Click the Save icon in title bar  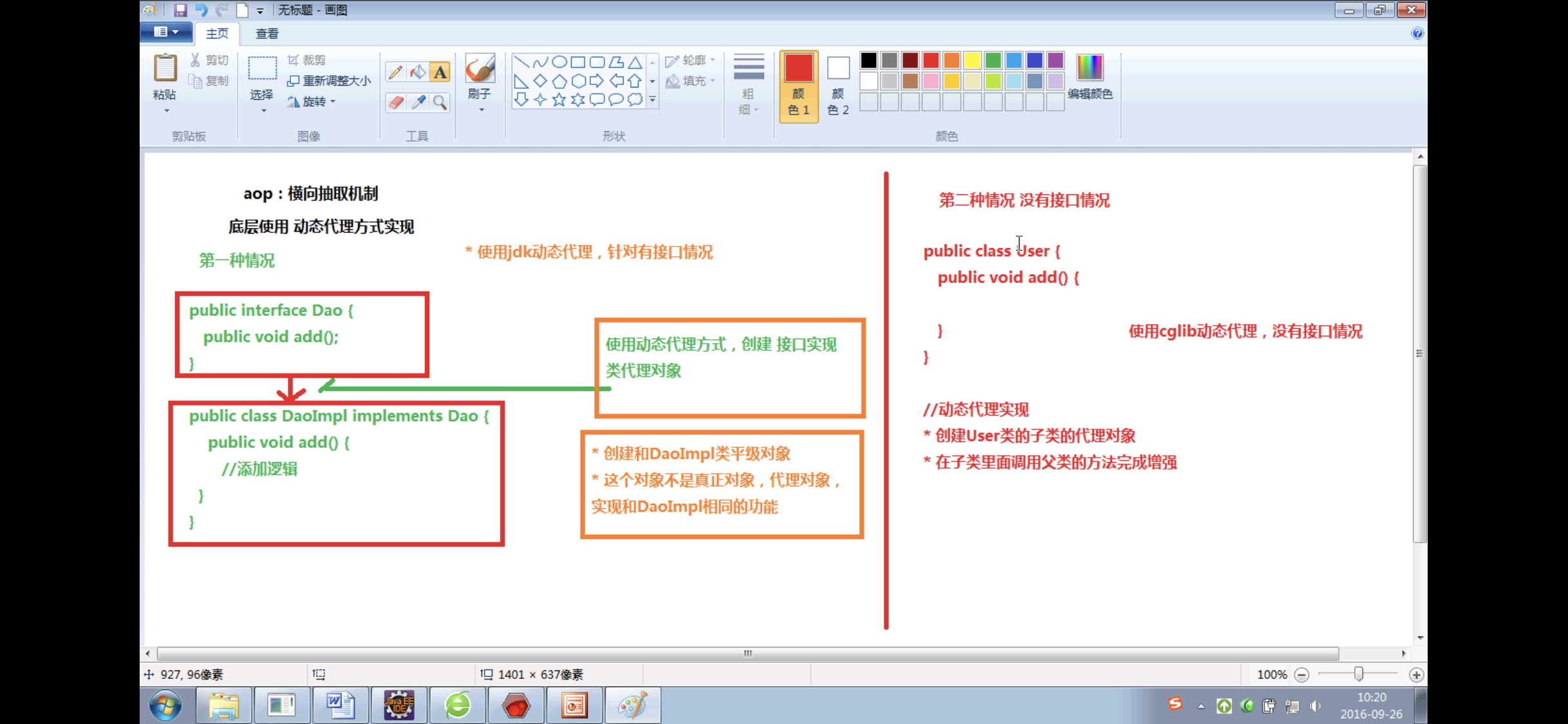click(180, 10)
